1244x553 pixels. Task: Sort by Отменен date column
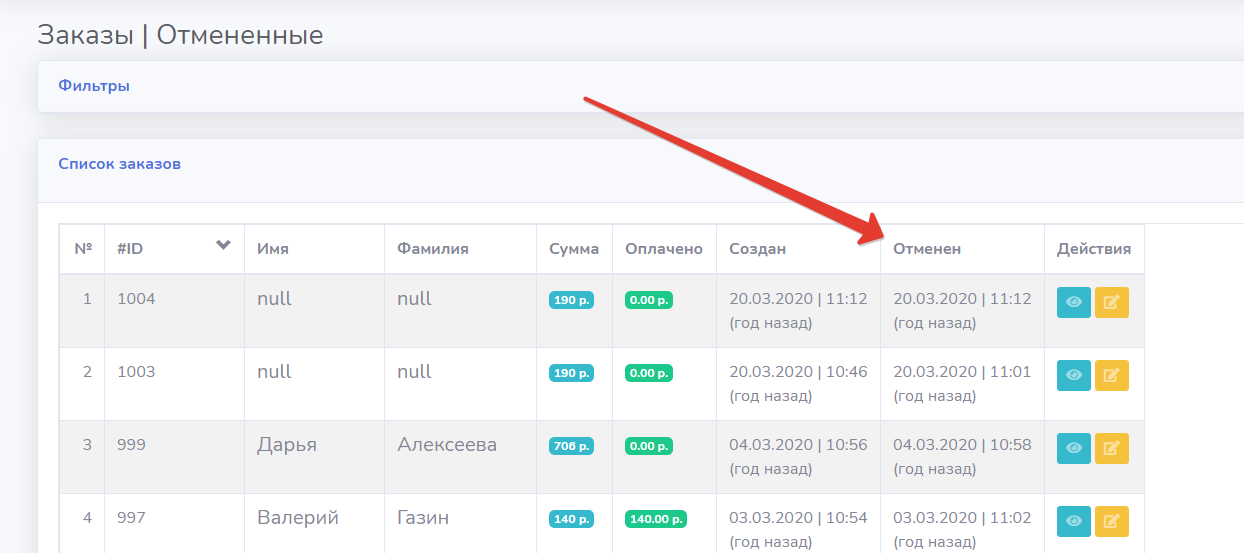click(927, 249)
